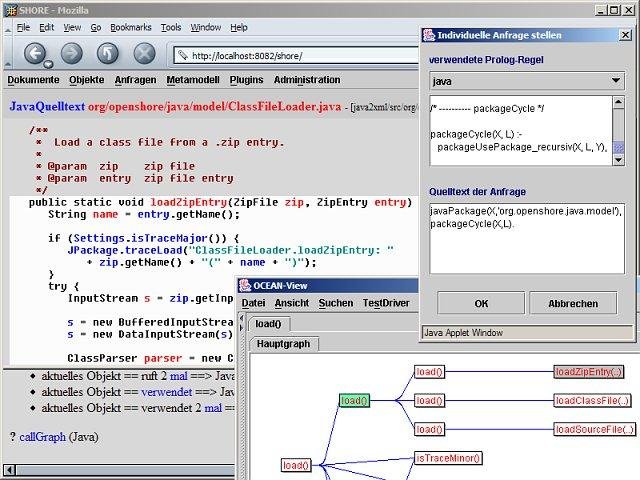Select the load() tab in OCEAN-View
This screenshot has width=640, height=480.
(269, 324)
